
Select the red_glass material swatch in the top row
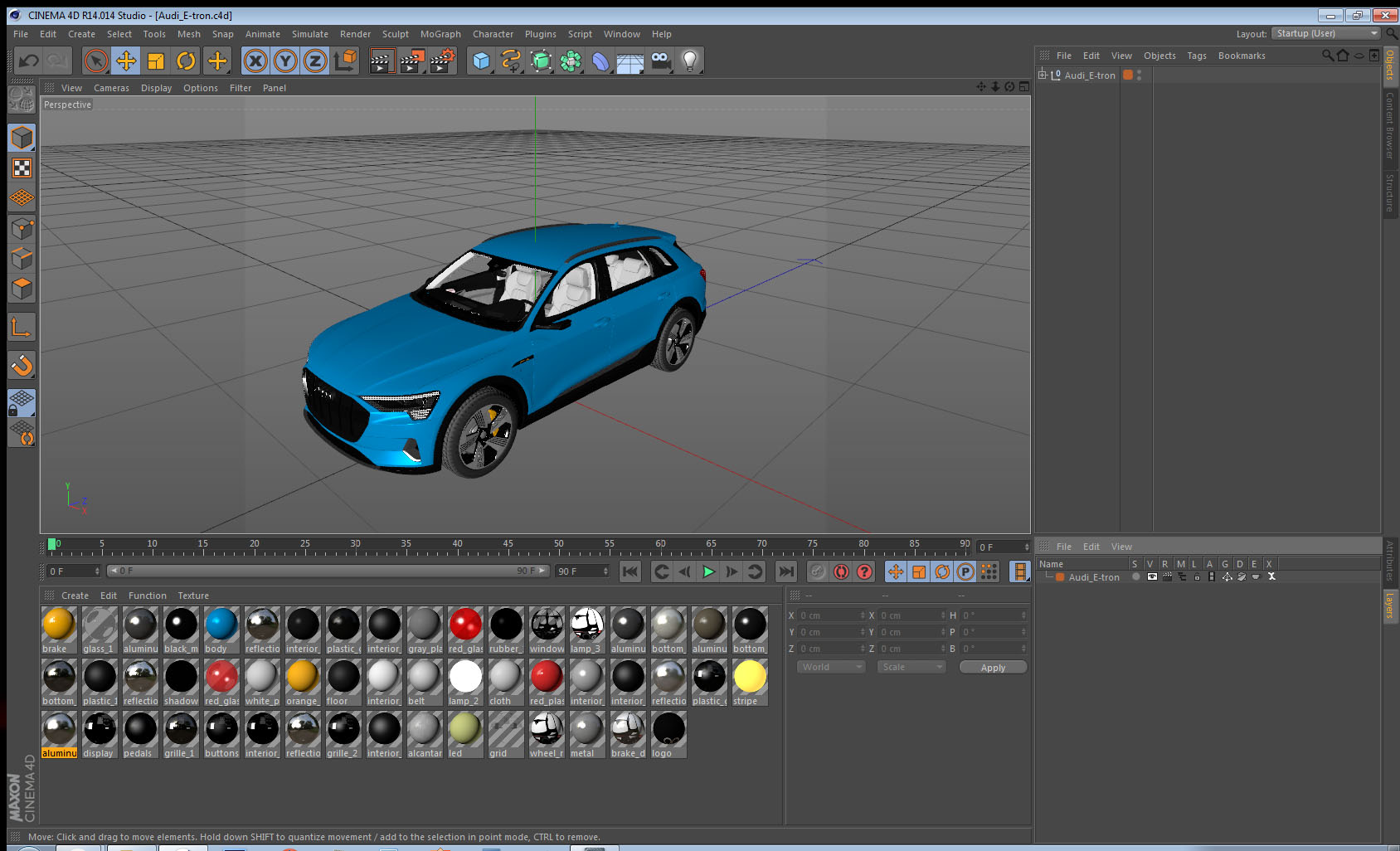465,630
